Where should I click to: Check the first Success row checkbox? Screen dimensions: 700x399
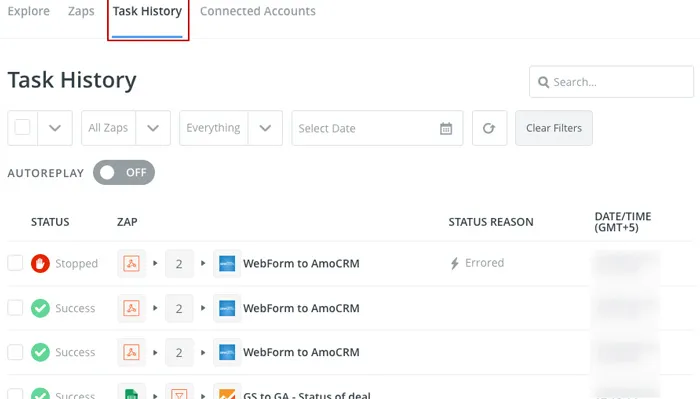15,308
